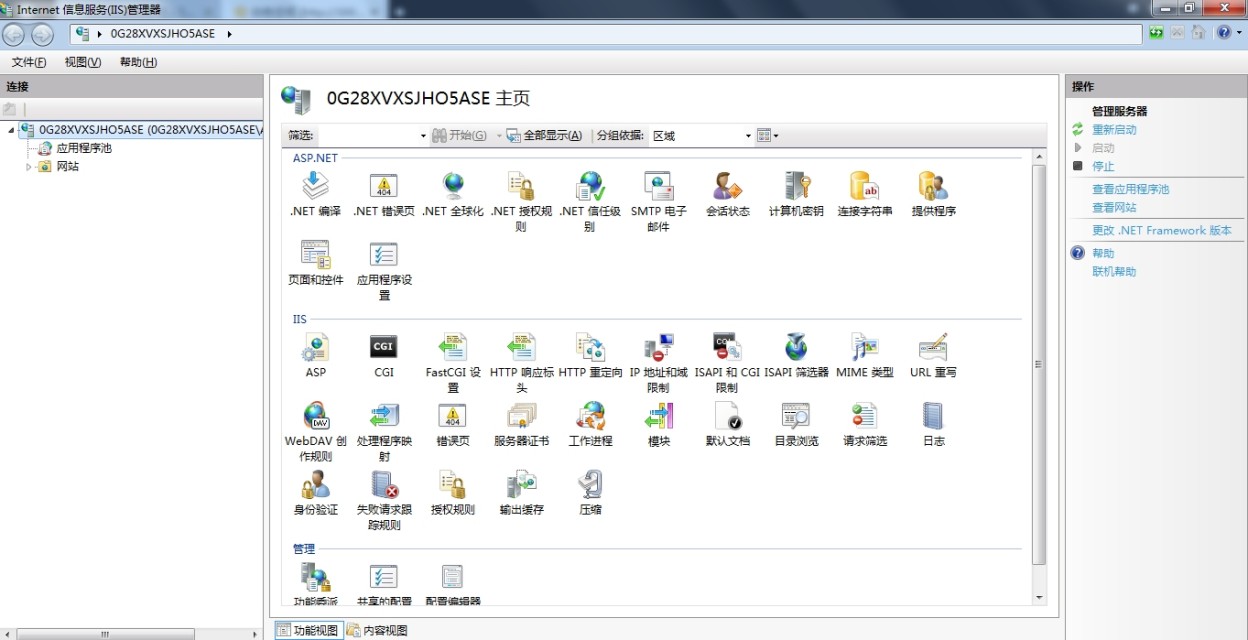The width and height of the screenshot is (1248, 640).
Task: Open .NET 信任级别 feature
Action: point(590,200)
